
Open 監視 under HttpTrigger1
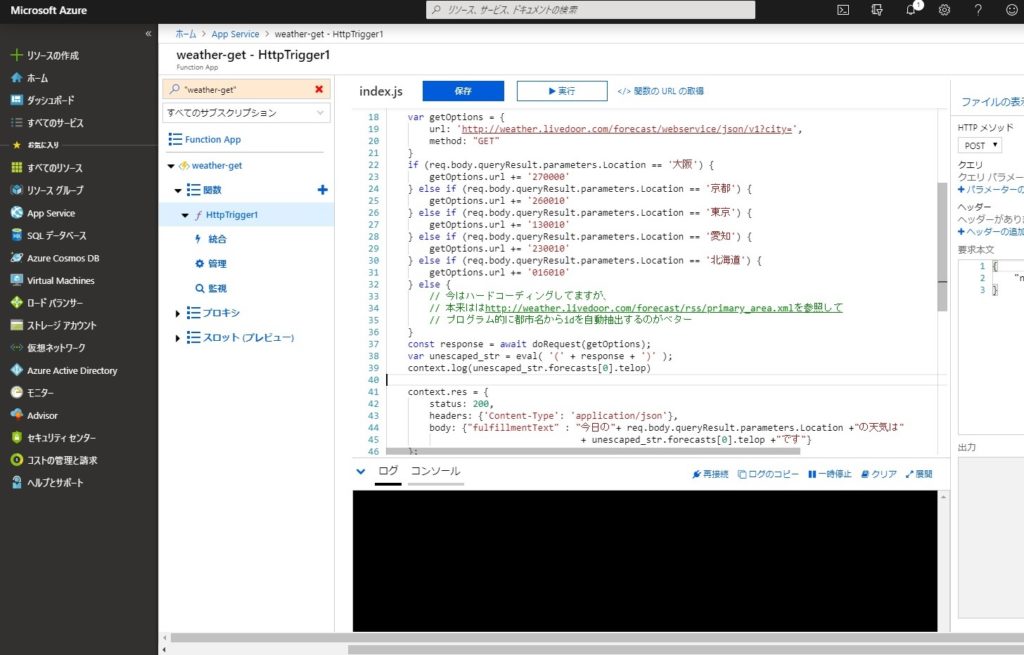(x=217, y=288)
